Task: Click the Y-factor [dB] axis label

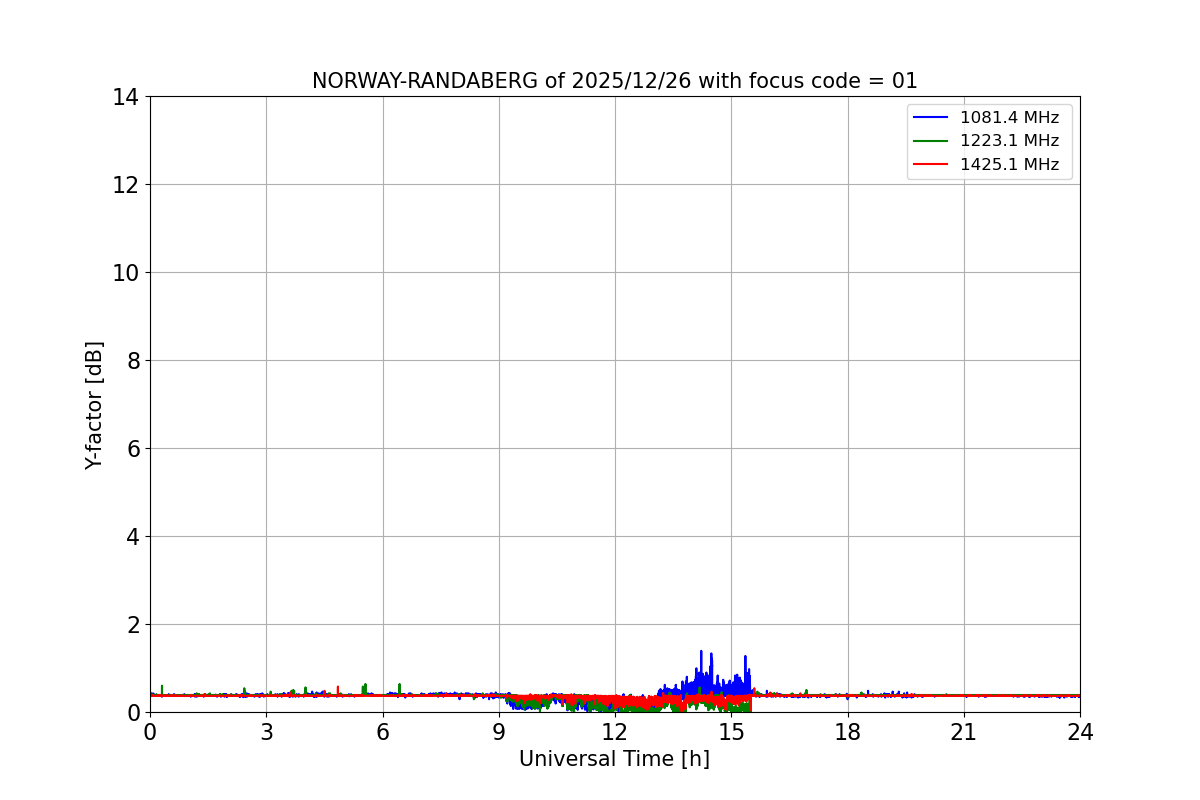Action: click(x=94, y=405)
